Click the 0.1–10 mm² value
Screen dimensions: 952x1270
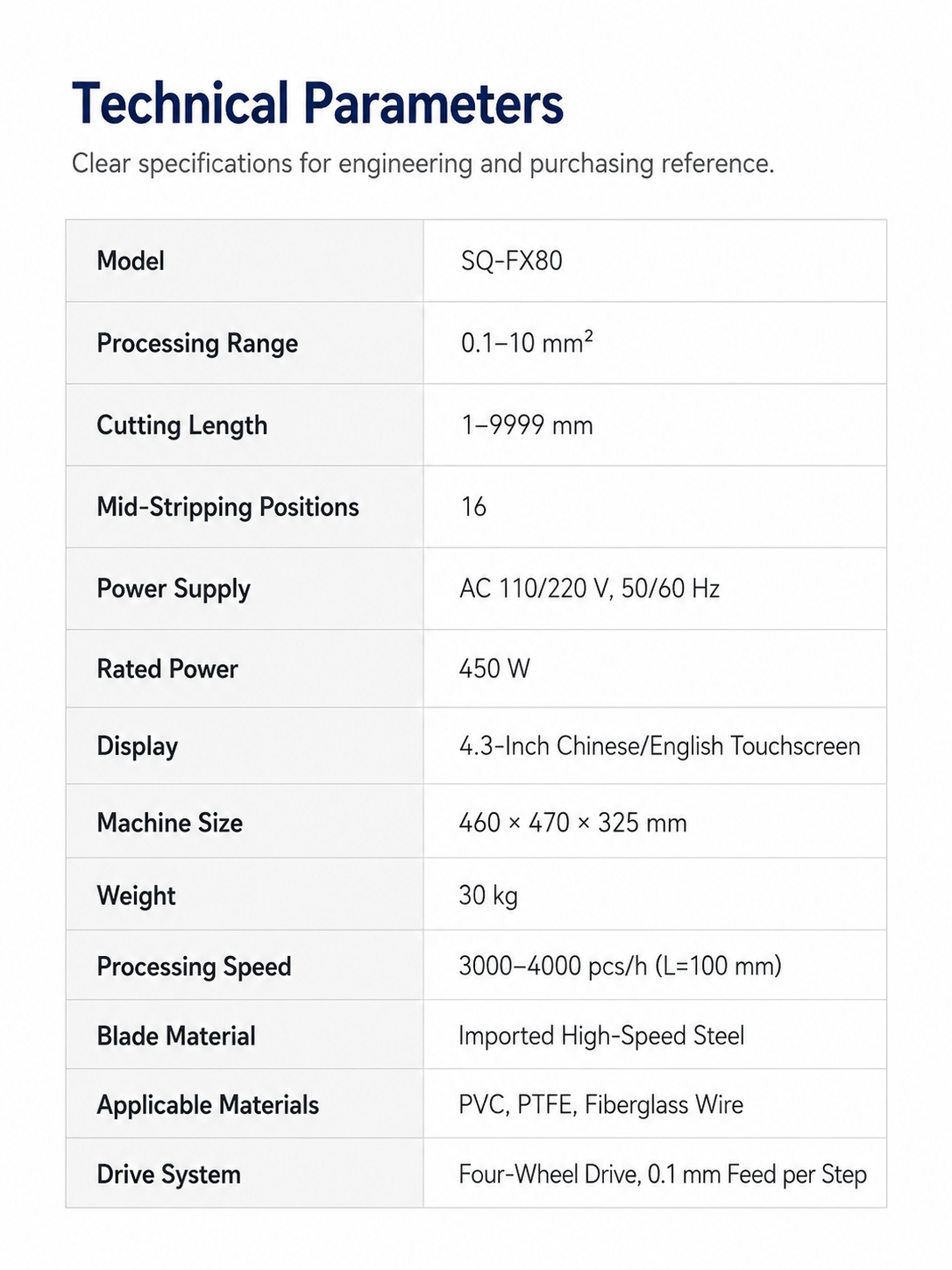click(527, 342)
